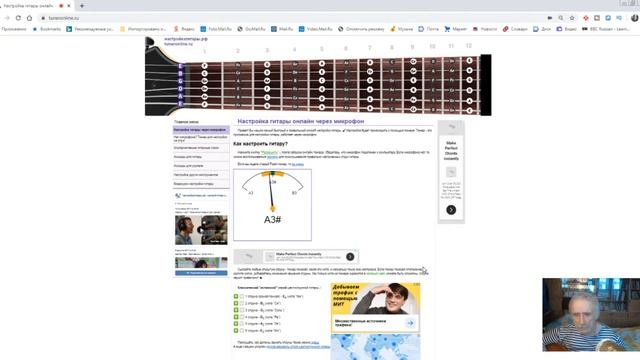The image size is (640, 360).
Task: Play the video thumbnail in left sidebar
Action: [x=201, y=230]
